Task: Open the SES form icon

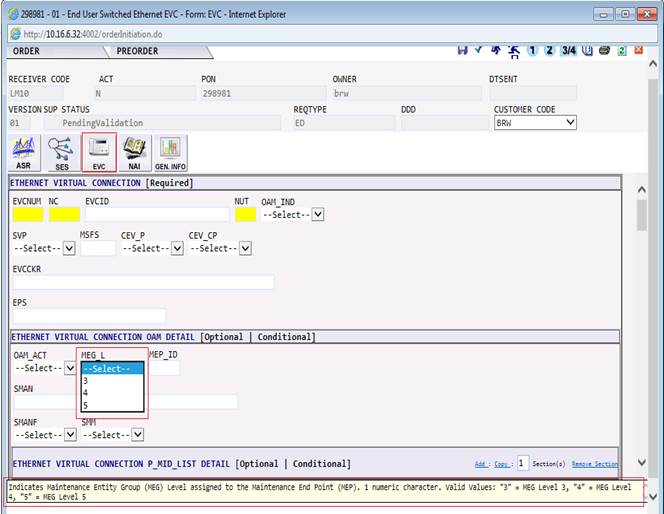Action: (62, 153)
